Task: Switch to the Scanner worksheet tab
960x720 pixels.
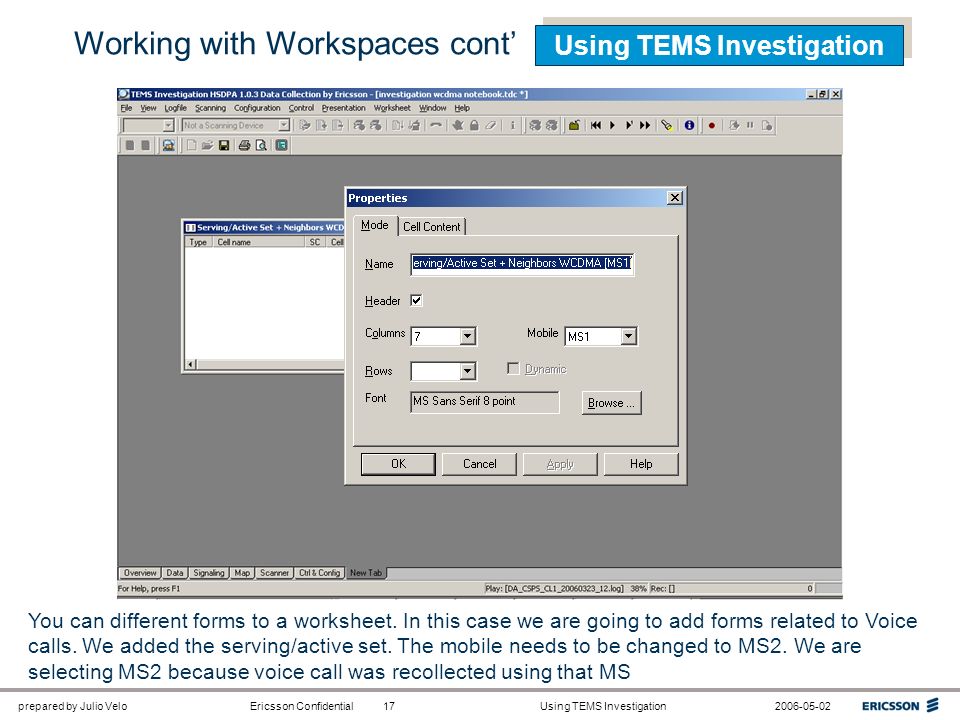Action: (274, 573)
